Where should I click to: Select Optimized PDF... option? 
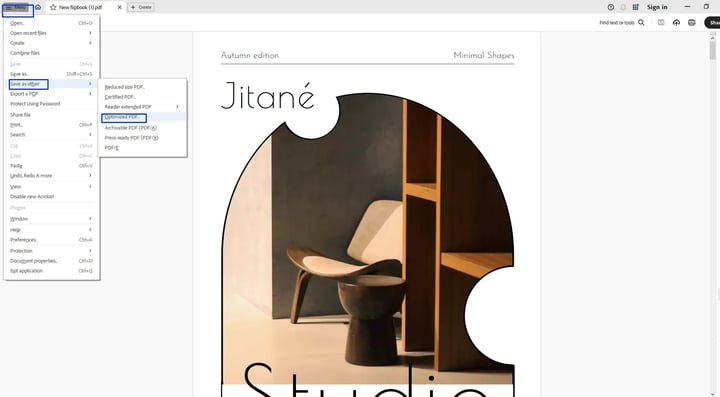click(142, 117)
